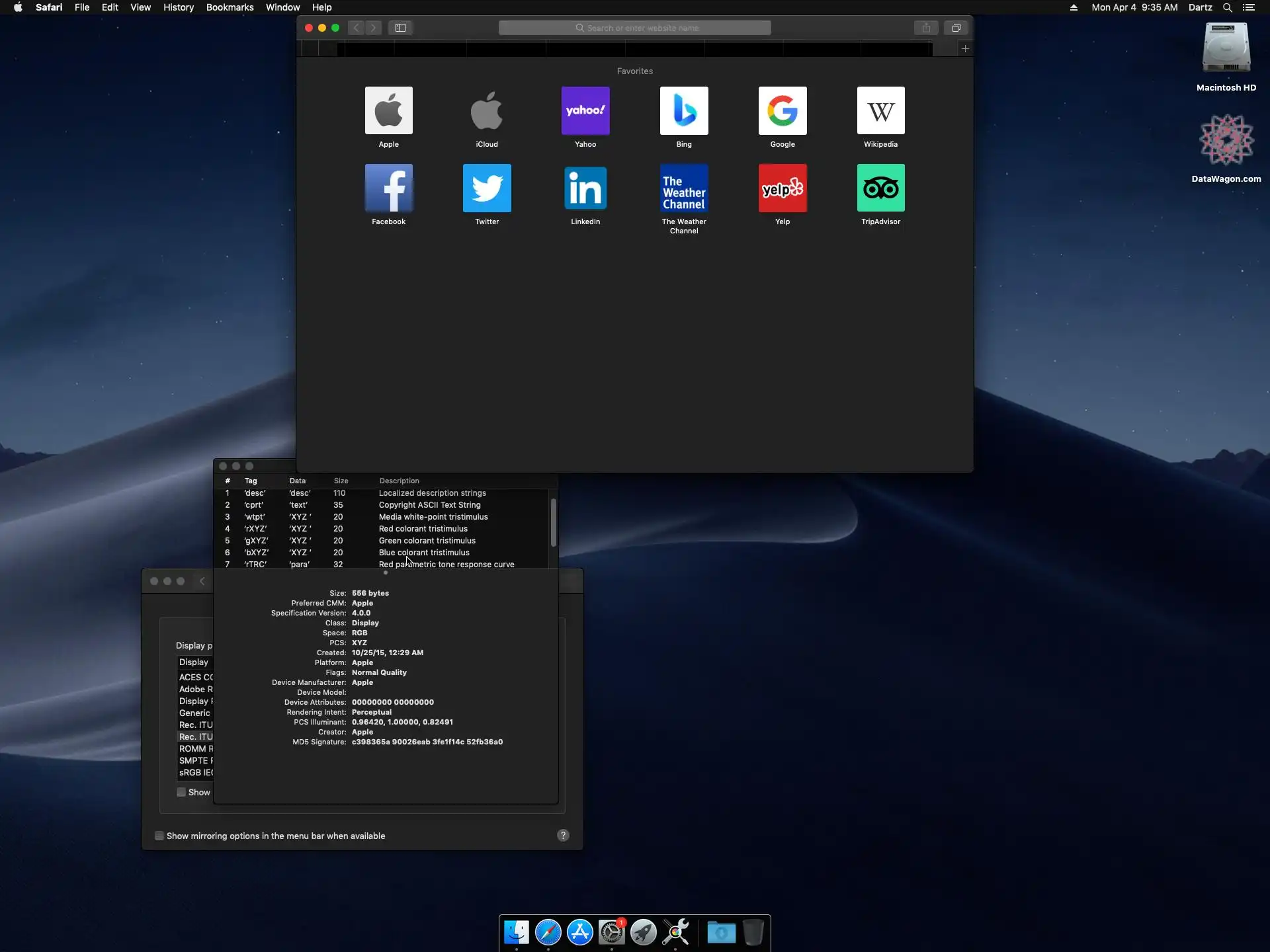The height and width of the screenshot is (952, 1270).
Task: Open the TripAdvisor favorite icon
Action: pyautogui.click(x=880, y=188)
